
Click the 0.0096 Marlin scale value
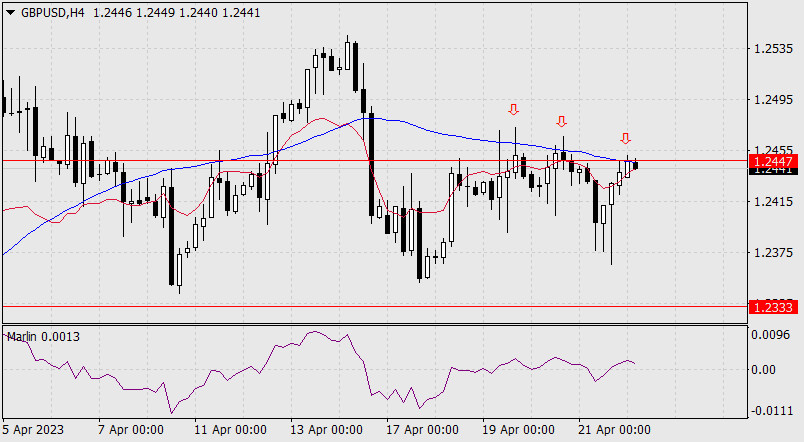click(773, 336)
